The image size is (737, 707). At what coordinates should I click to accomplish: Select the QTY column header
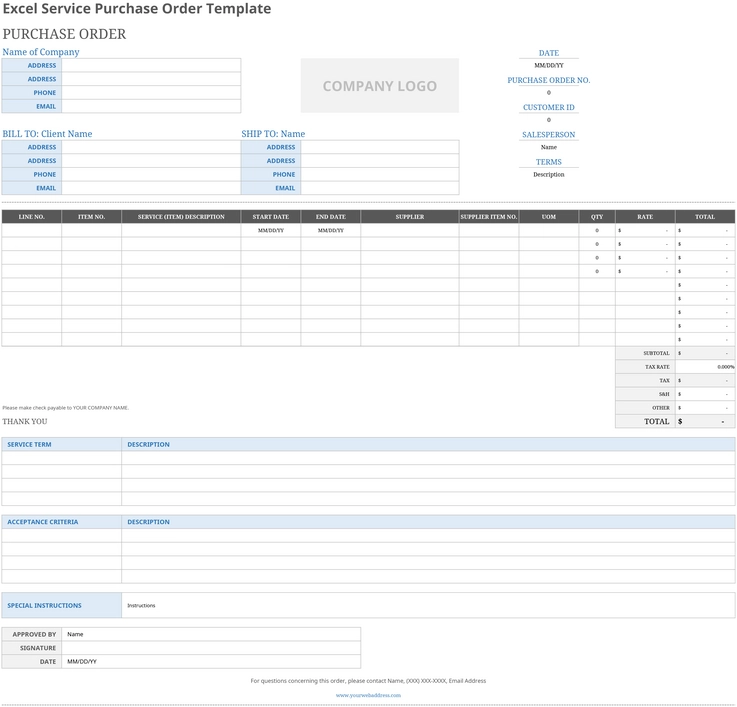[597, 217]
